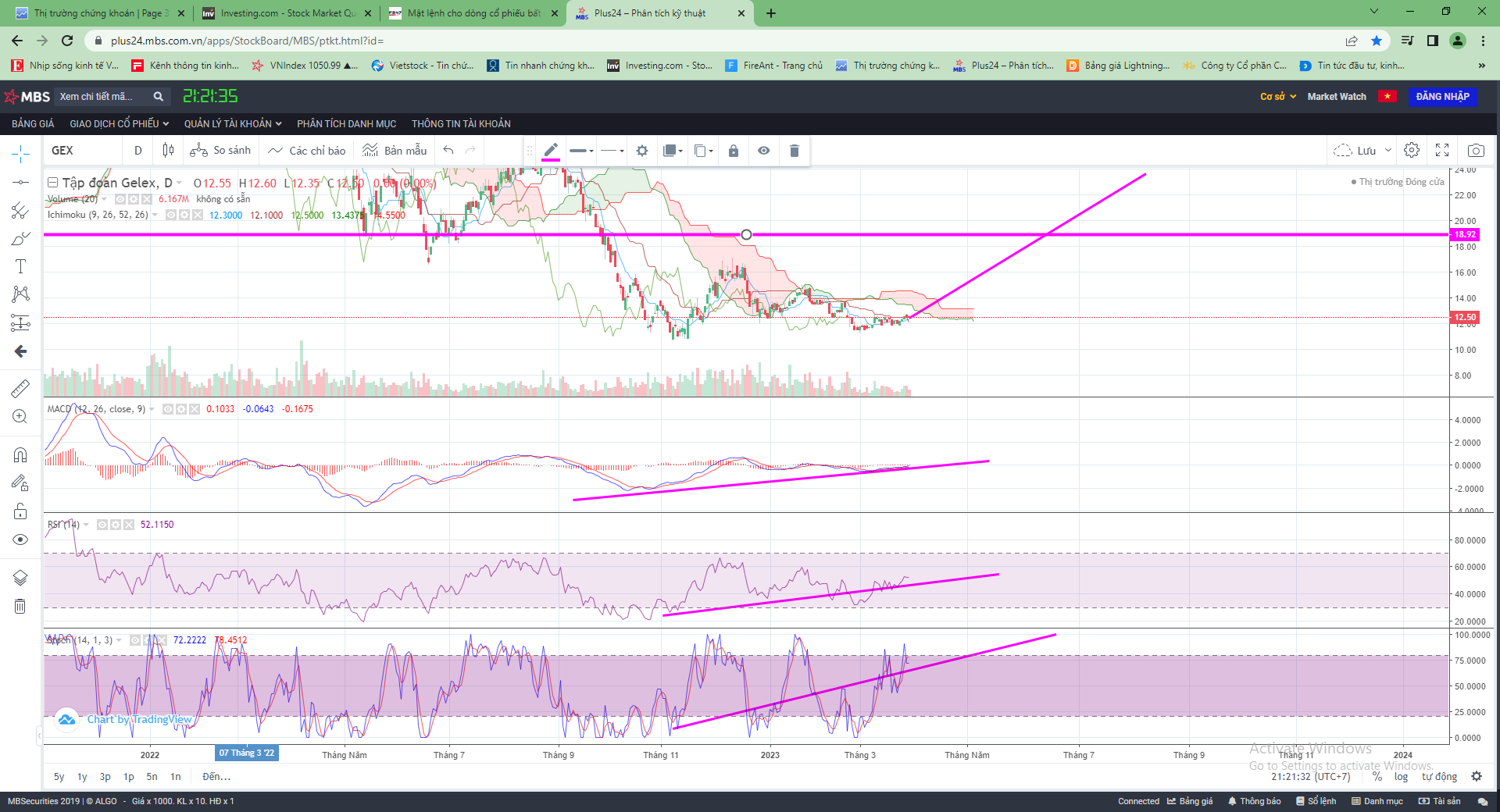Select the text annotation tool
The height and width of the screenshot is (812, 1500).
(20, 266)
